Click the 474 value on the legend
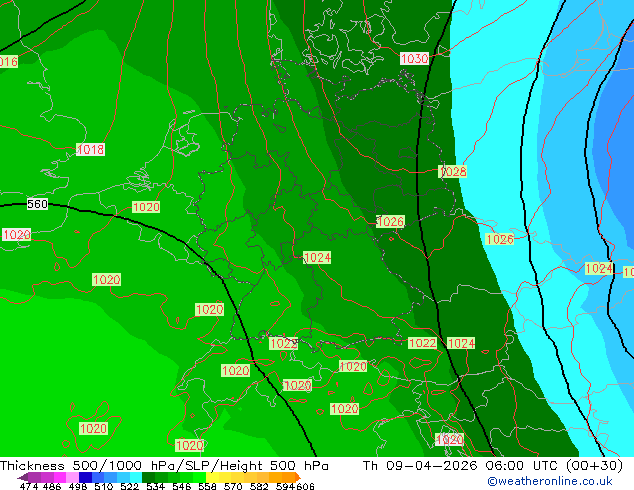Image resolution: width=634 pixels, height=490 pixels. tap(29, 486)
